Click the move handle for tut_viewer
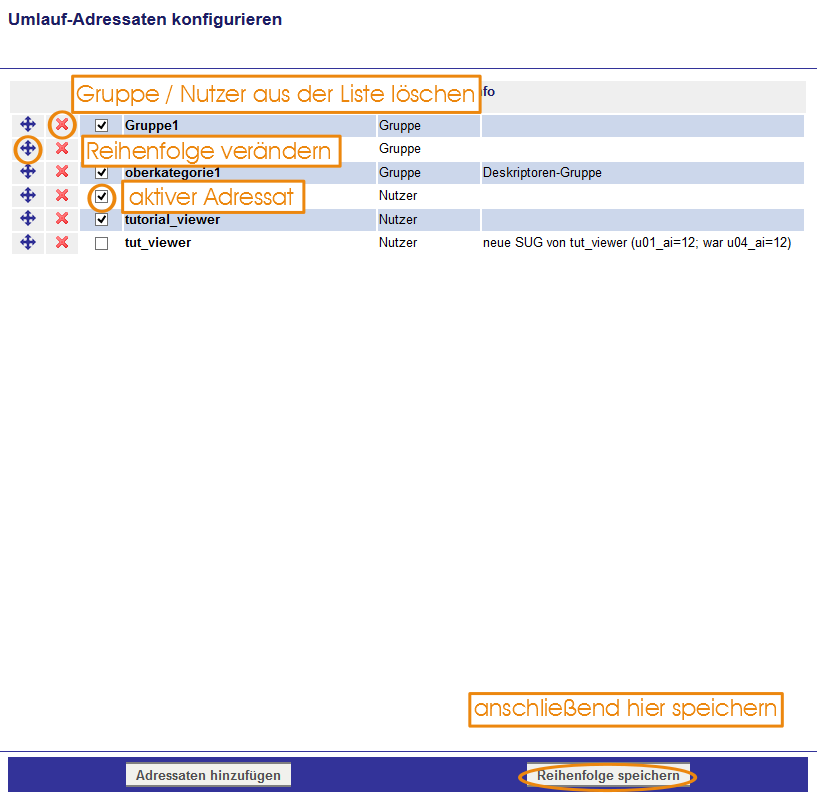Image resolution: width=817 pixels, height=801 pixels. coord(28,242)
